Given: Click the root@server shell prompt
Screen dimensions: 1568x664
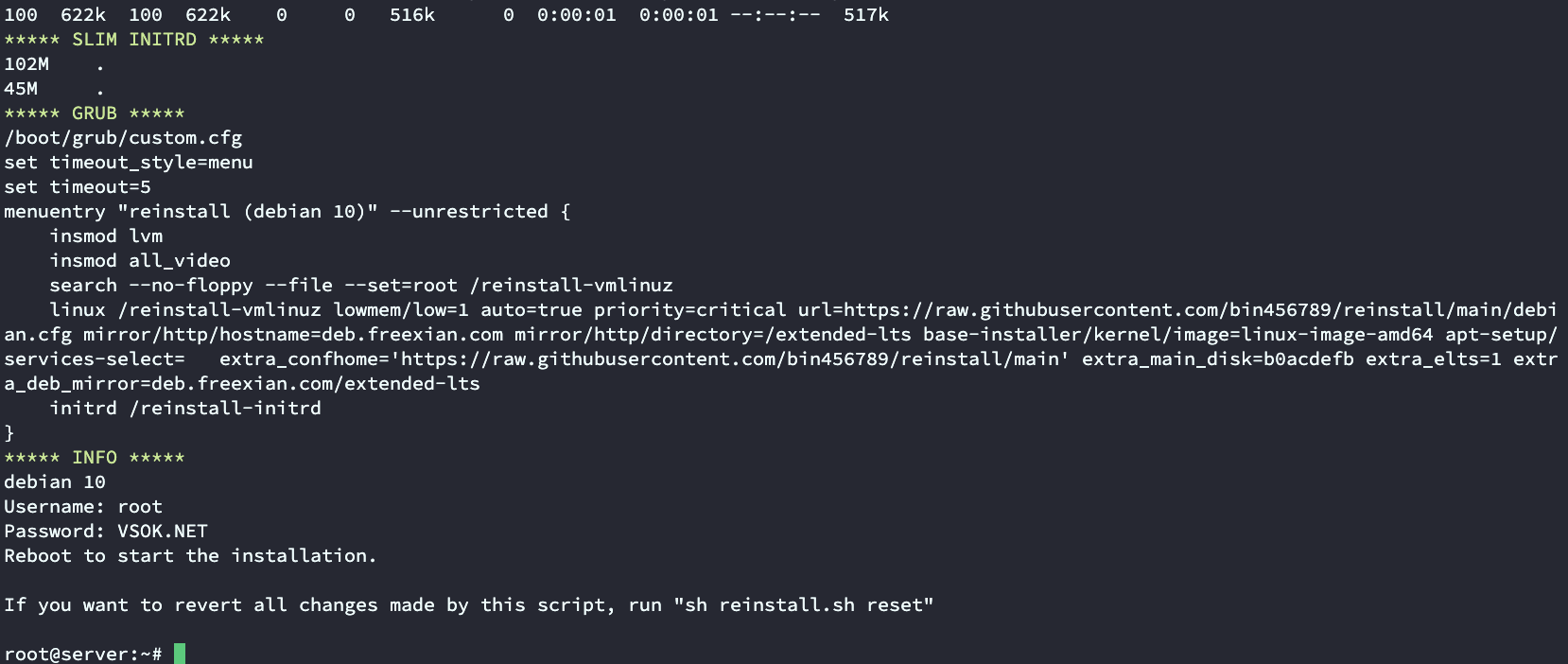Looking at the screenshot, I should tap(82, 655).
